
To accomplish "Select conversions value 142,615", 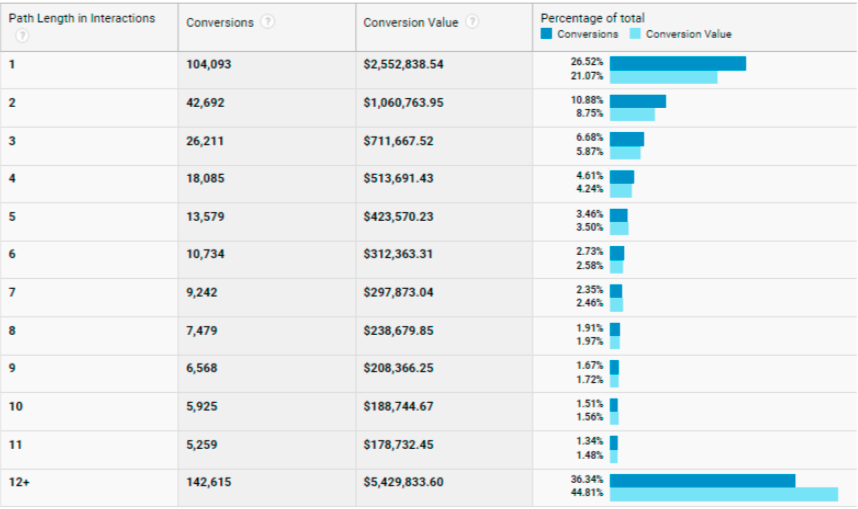I will point(208,482).
